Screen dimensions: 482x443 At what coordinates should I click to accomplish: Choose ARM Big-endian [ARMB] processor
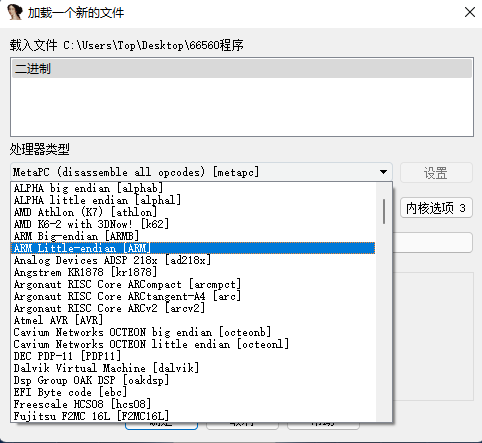tap(193, 236)
